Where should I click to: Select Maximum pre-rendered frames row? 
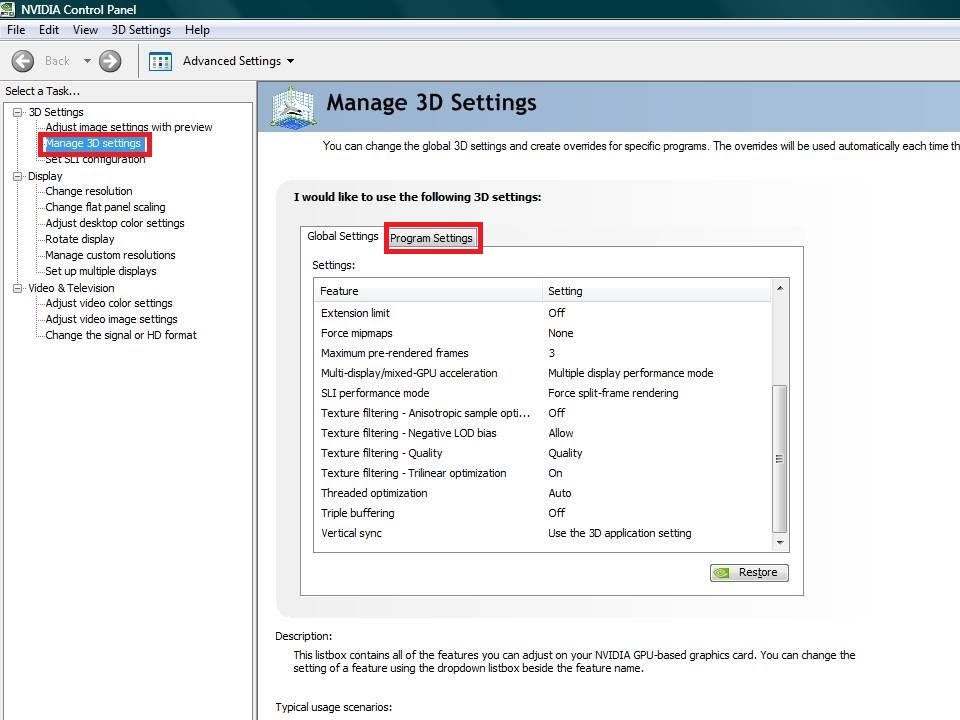click(x=543, y=353)
